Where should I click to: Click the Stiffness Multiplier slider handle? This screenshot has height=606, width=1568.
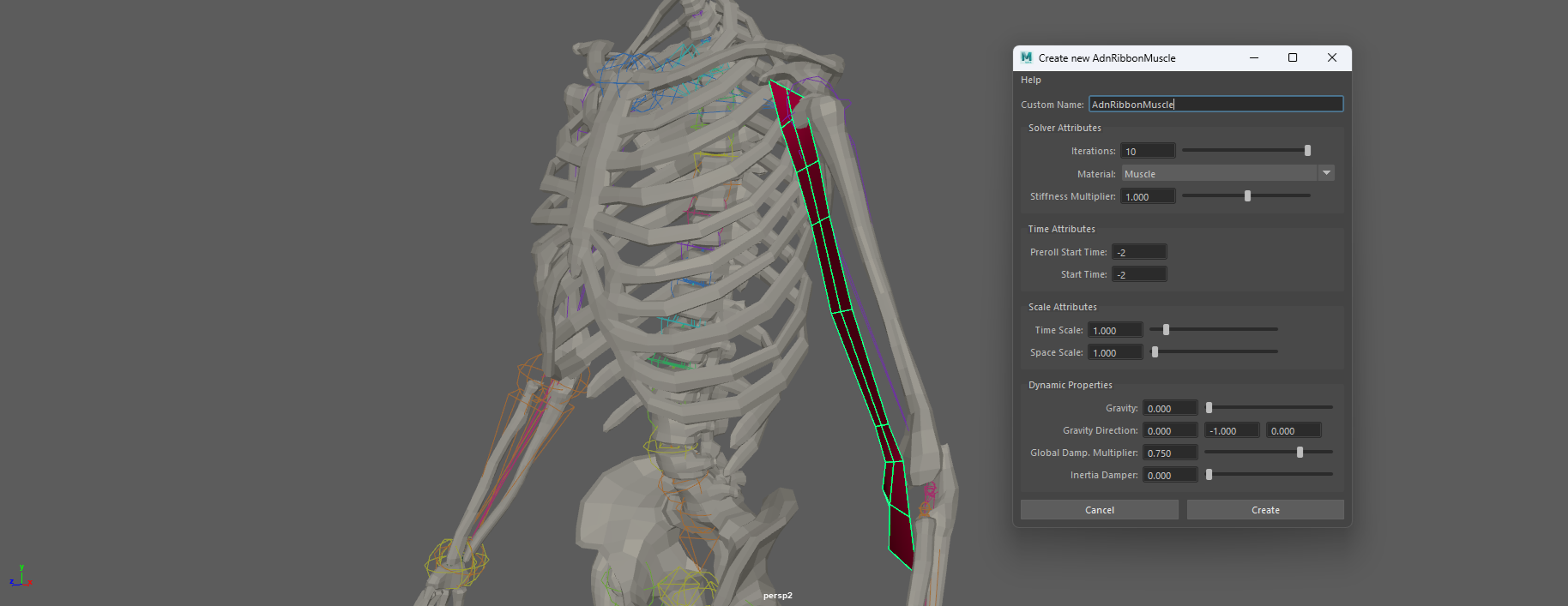pyautogui.click(x=1247, y=196)
